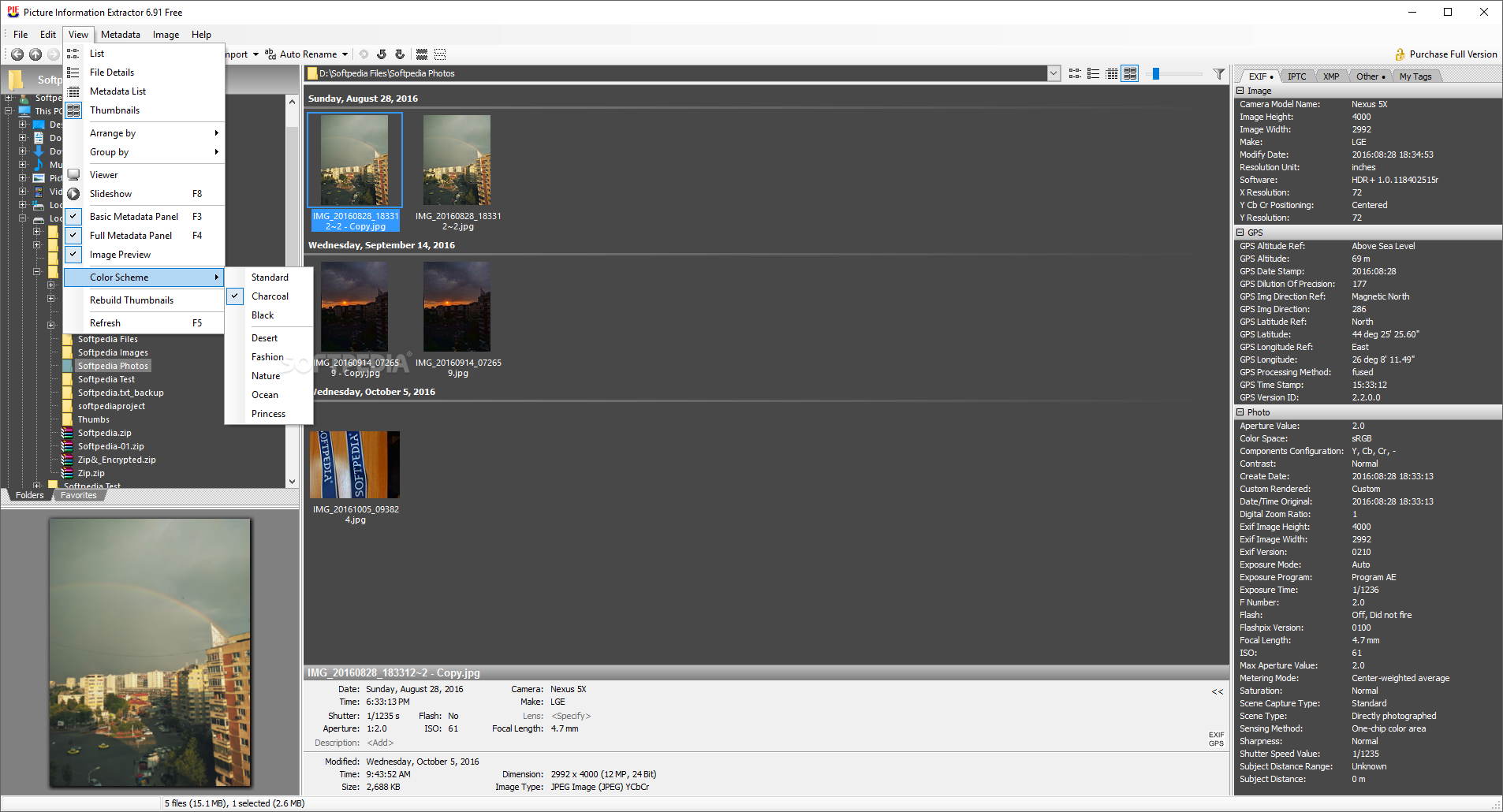The width and height of the screenshot is (1503, 812).
Task: Switch to the XMP tab
Action: [1331, 76]
